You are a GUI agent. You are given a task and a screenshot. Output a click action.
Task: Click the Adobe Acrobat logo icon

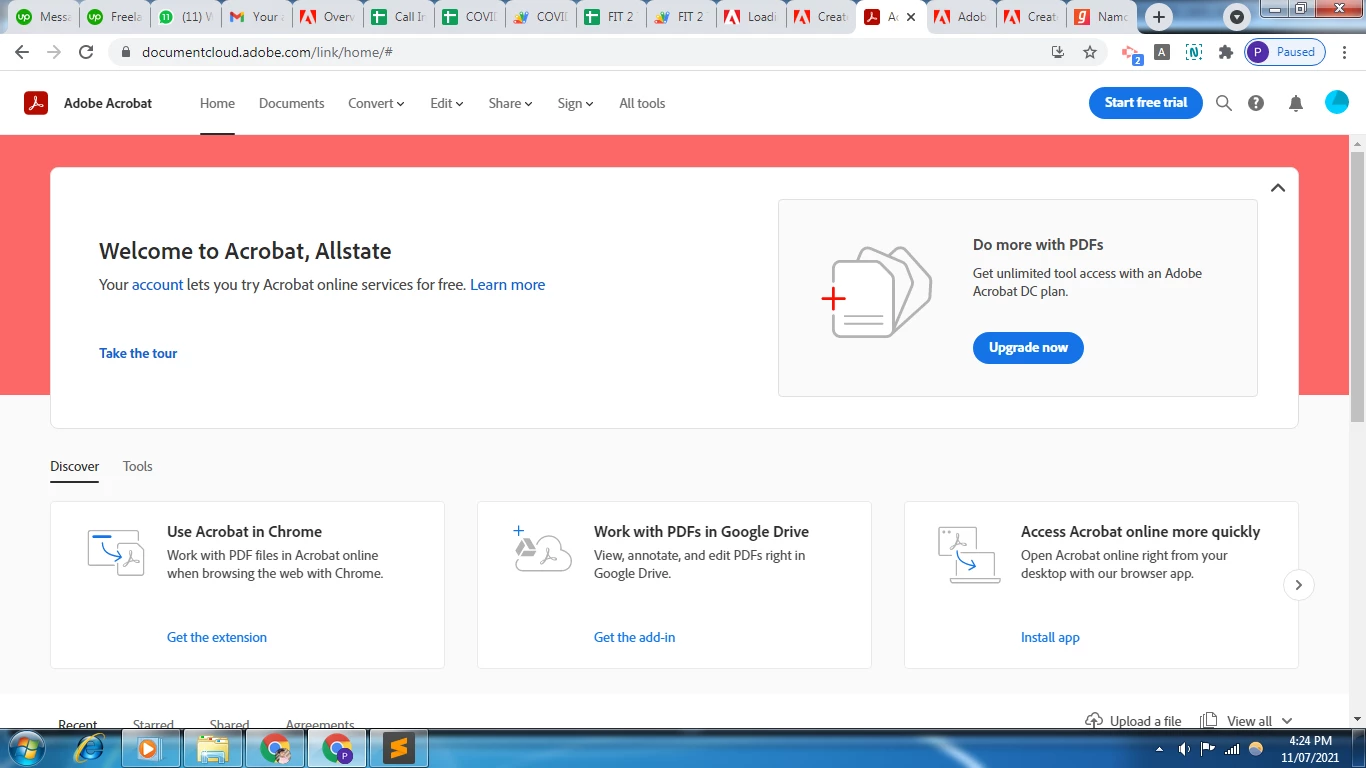click(x=36, y=103)
